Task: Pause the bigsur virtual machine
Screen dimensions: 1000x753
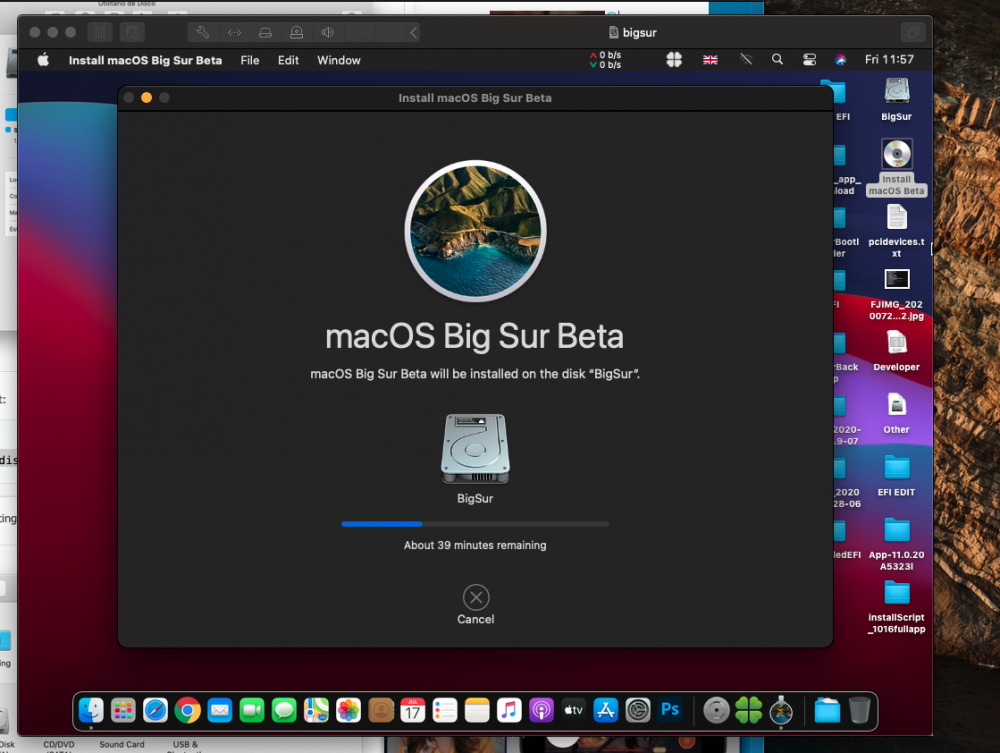Action: tap(100, 32)
